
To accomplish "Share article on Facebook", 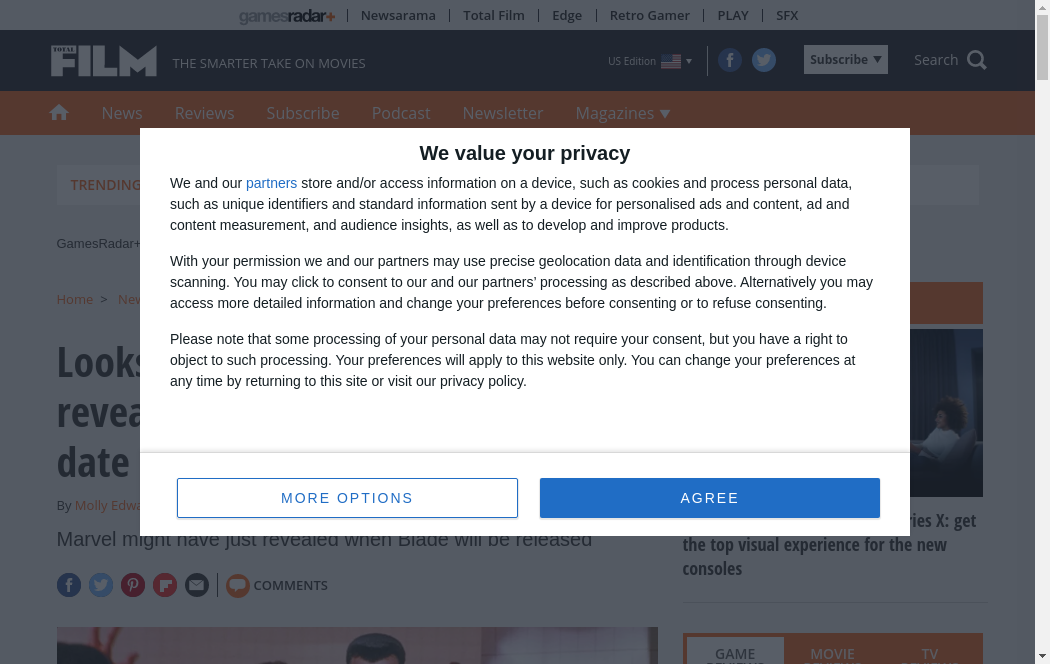I will (69, 585).
